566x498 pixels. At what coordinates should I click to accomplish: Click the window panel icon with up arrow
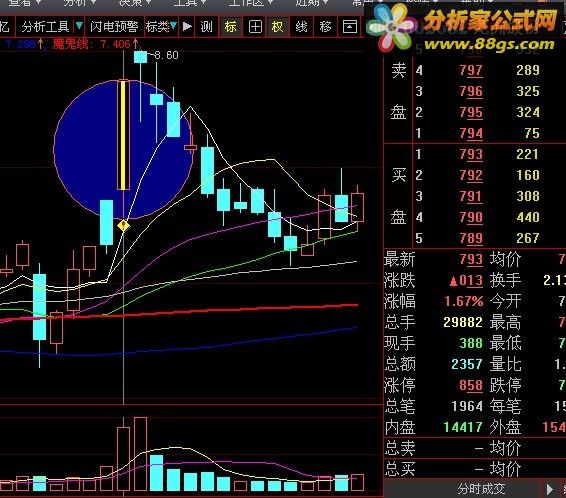coord(350,27)
